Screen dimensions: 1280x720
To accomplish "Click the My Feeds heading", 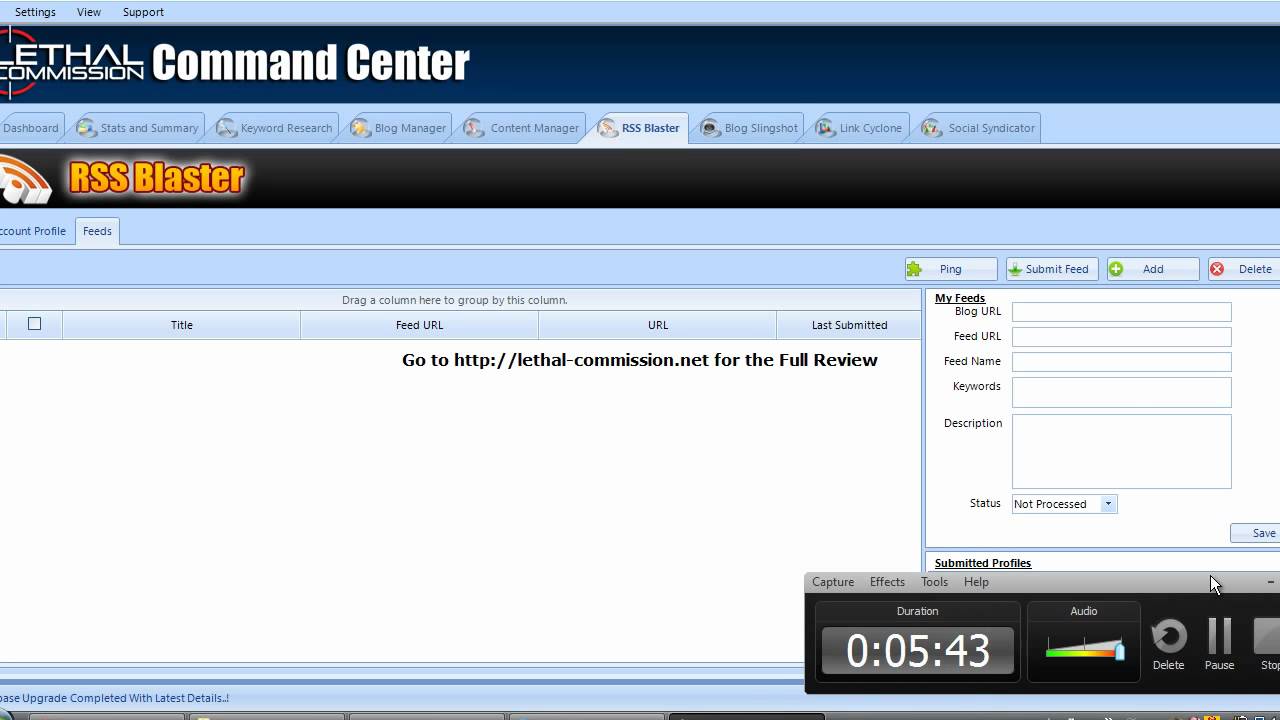I will point(960,298).
